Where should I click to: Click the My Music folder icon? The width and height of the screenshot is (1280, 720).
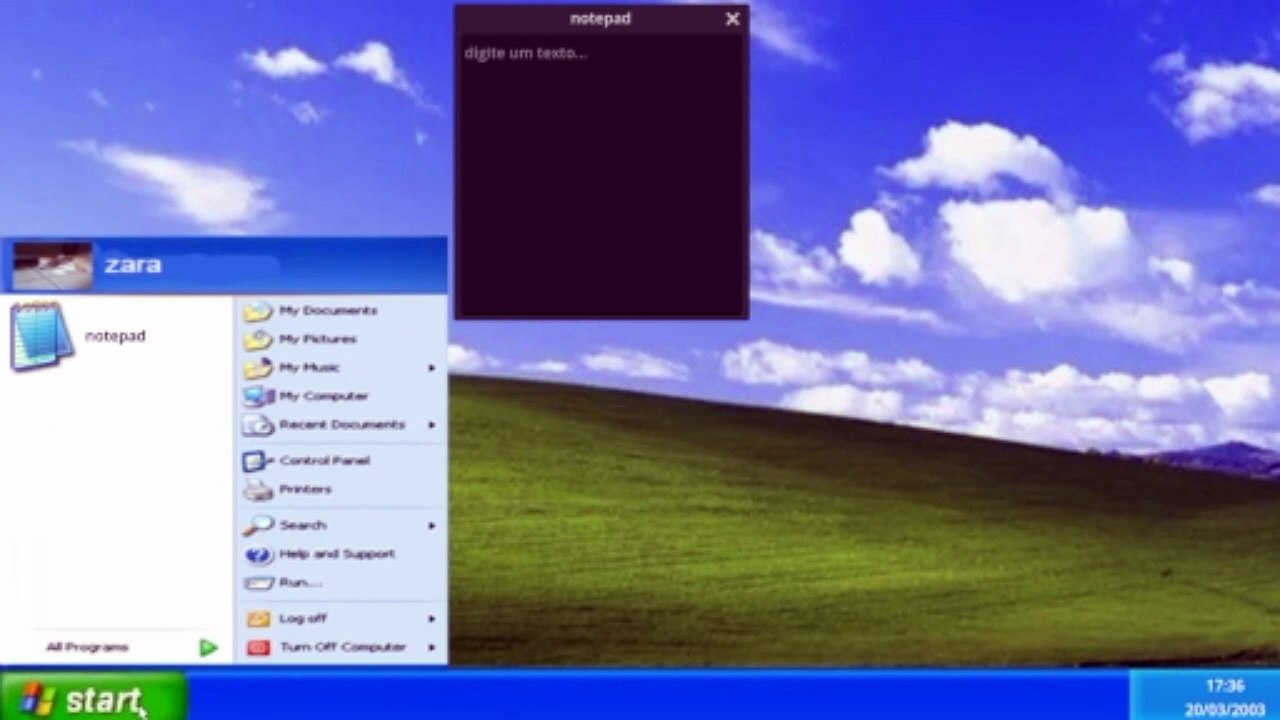[258, 368]
